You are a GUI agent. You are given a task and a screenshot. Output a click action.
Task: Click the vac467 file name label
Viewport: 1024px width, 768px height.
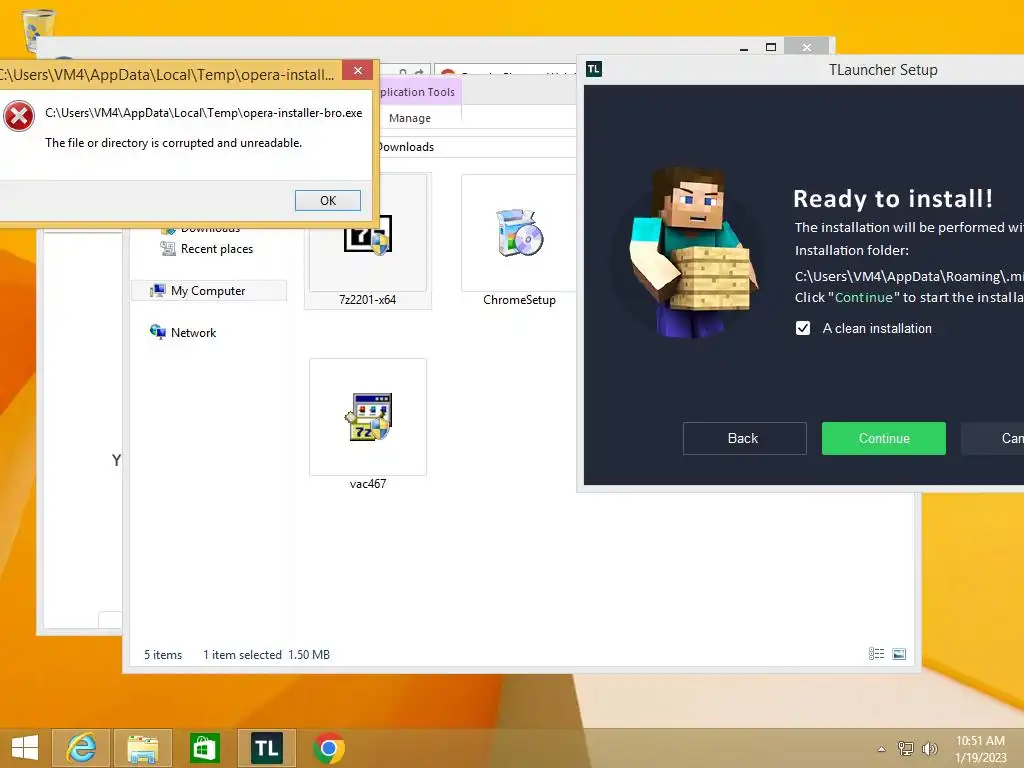click(x=368, y=484)
